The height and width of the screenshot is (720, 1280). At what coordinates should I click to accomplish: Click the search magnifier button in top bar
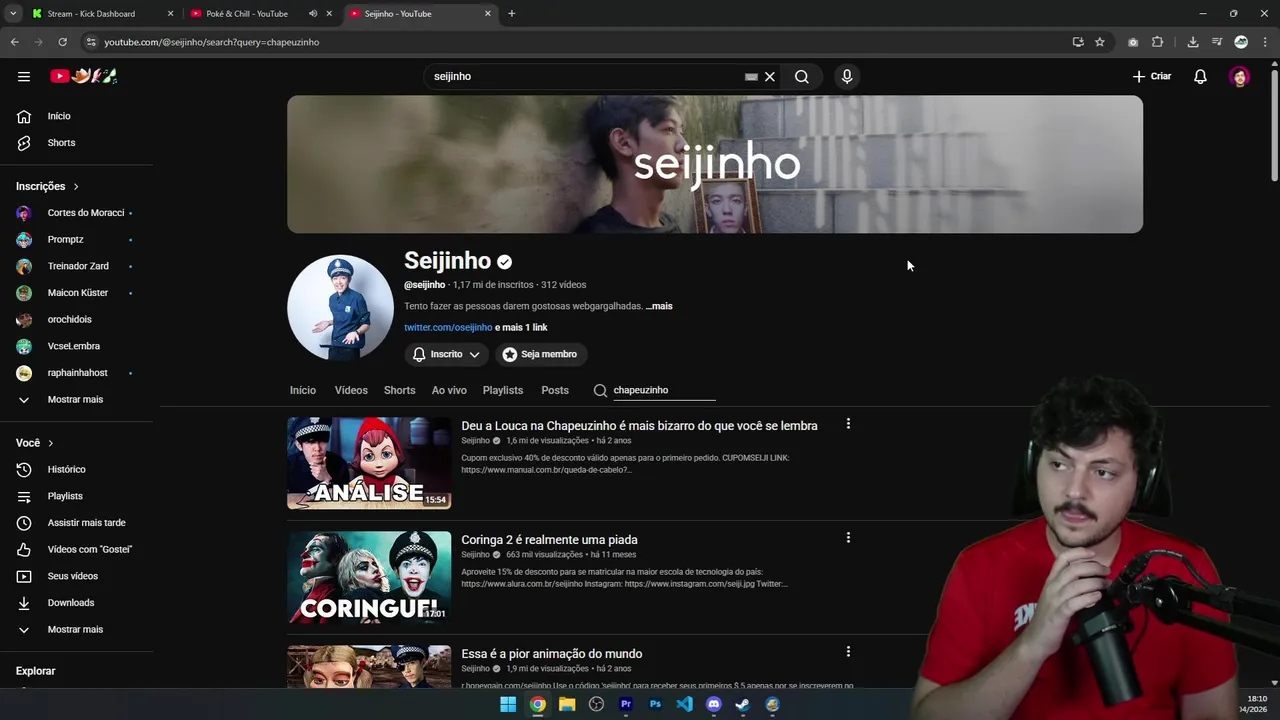point(801,76)
